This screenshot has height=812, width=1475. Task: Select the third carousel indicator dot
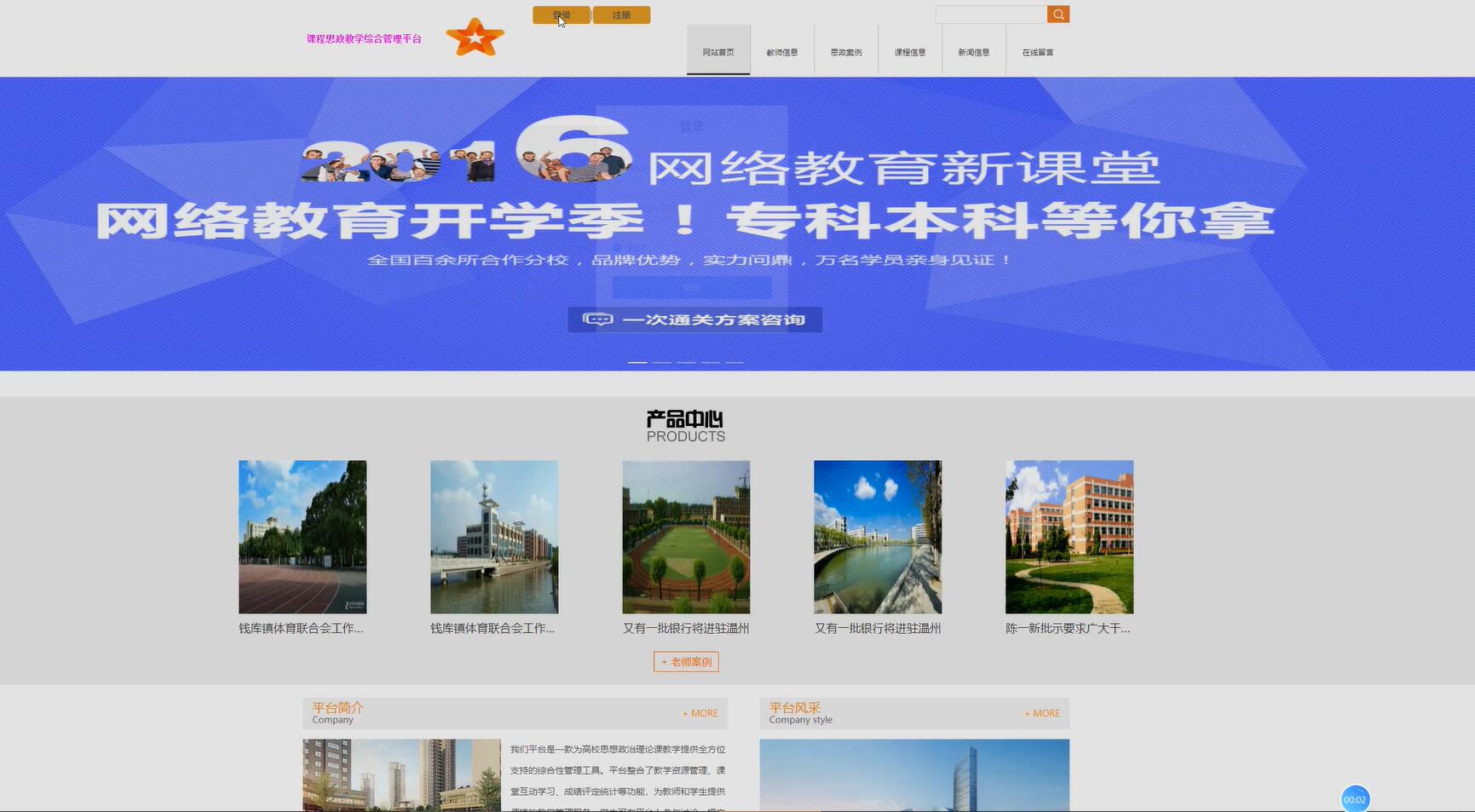(686, 361)
